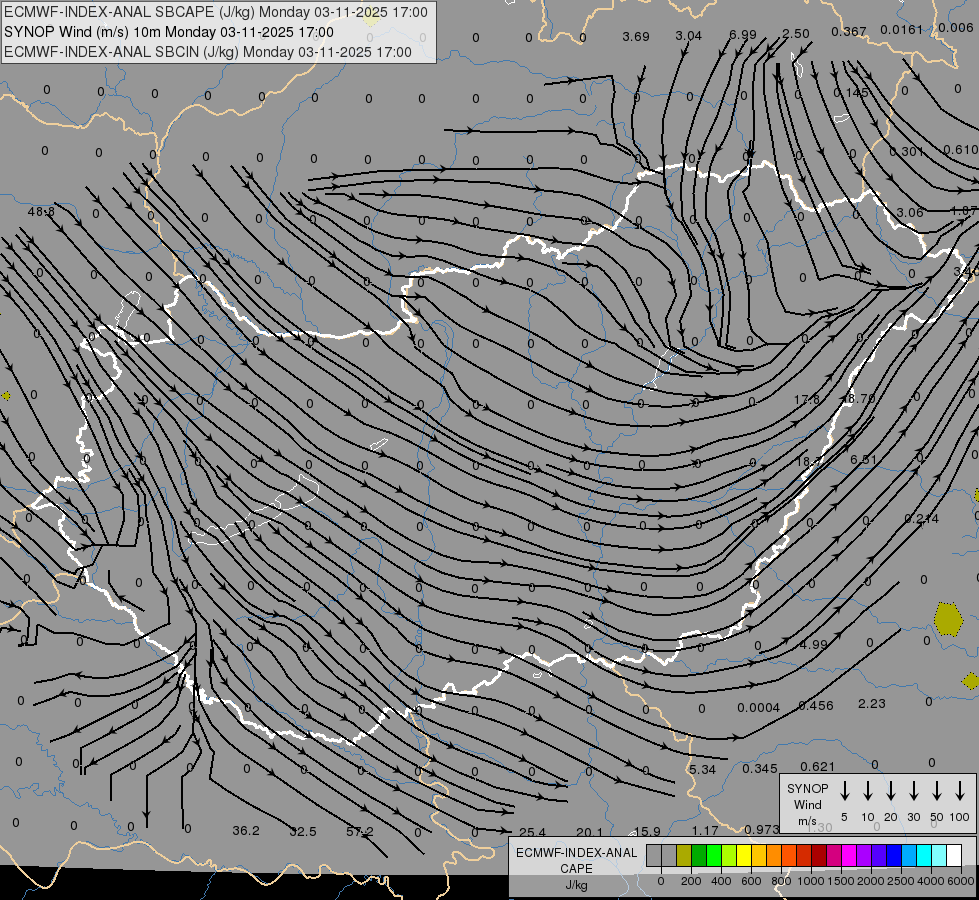Image resolution: width=979 pixels, height=900 pixels.
Task: Click the 1000 tick label in the CAPE legend
Action: click(x=810, y=881)
